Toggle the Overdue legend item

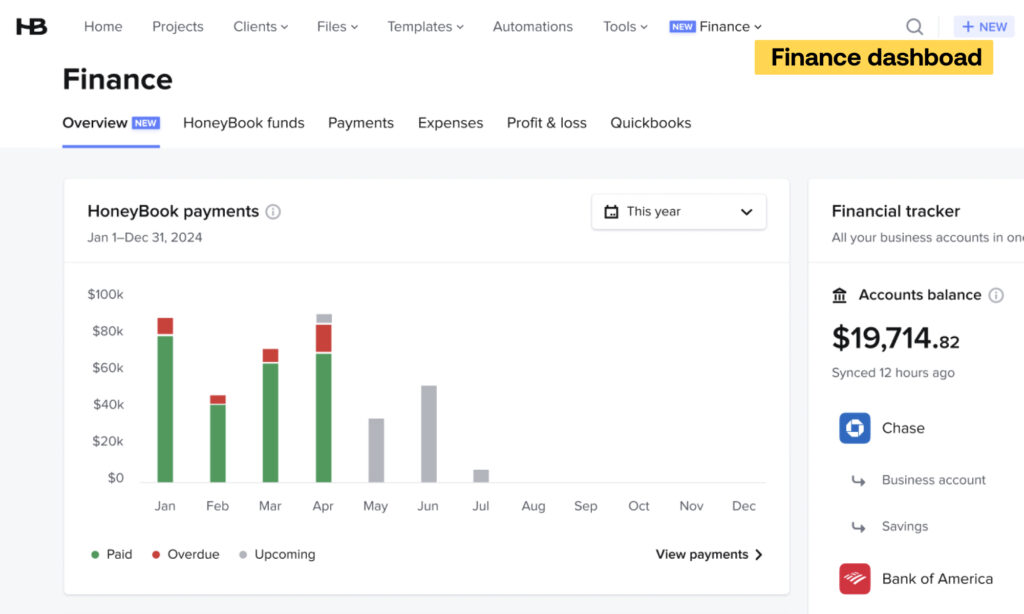tap(185, 554)
